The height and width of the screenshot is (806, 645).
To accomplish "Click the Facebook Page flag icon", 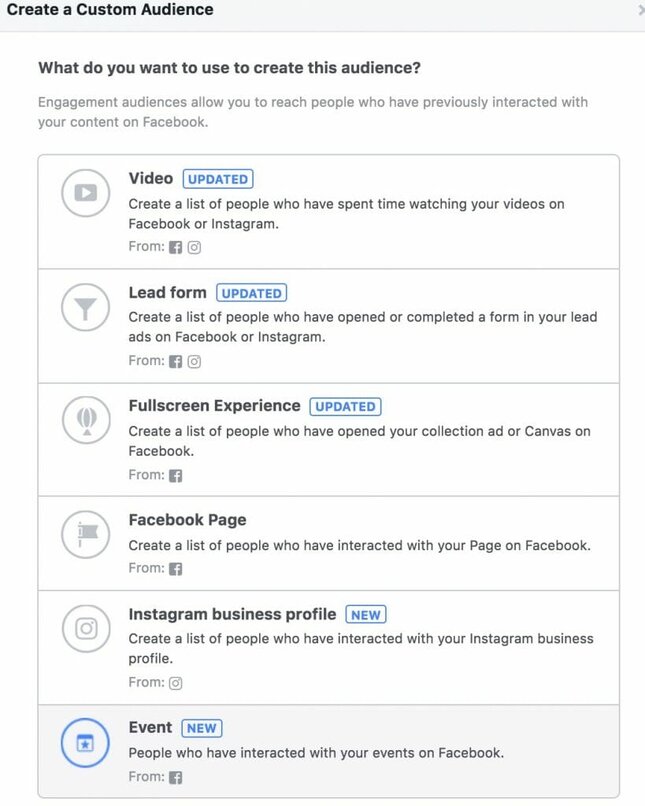I will (x=86, y=535).
